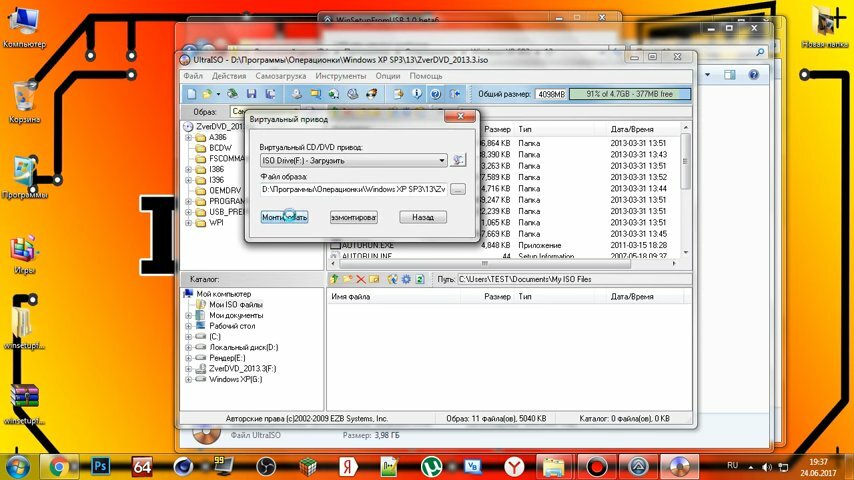Screen dimensions: 854x480
Task: Click the horizontal scrollbar of the image file list
Action: [502, 264]
